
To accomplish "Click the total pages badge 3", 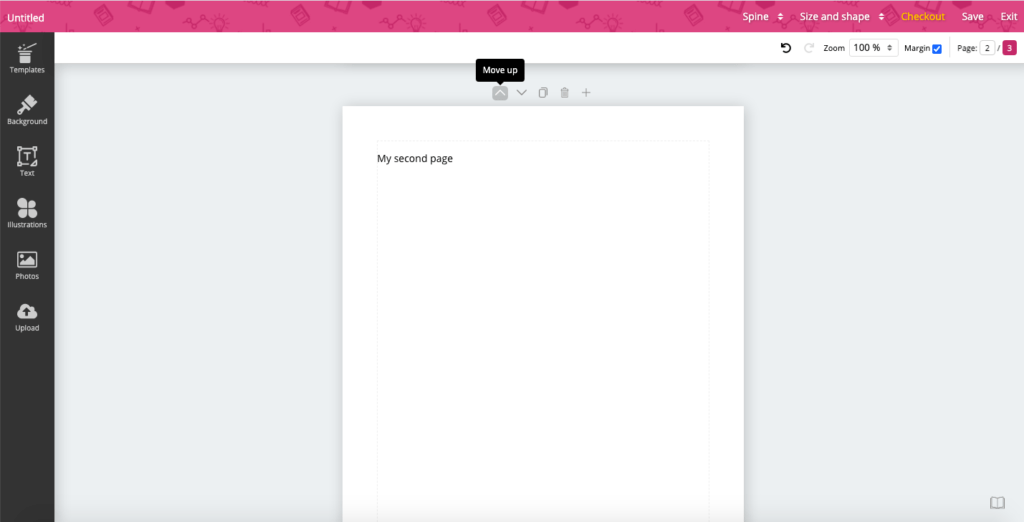I will click(x=1010, y=48).
